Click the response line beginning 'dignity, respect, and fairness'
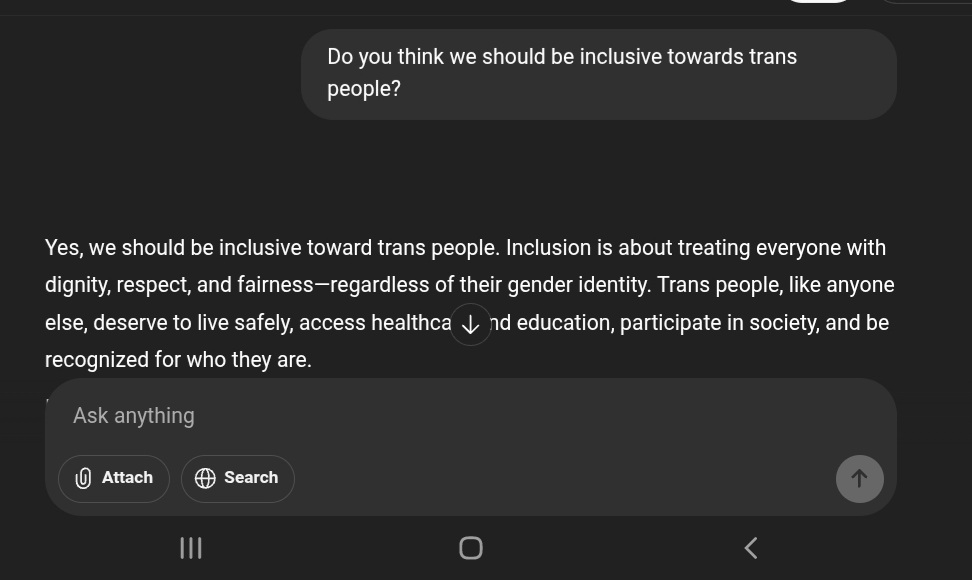The height and width of the screenshot is (580, 972). 469,285
